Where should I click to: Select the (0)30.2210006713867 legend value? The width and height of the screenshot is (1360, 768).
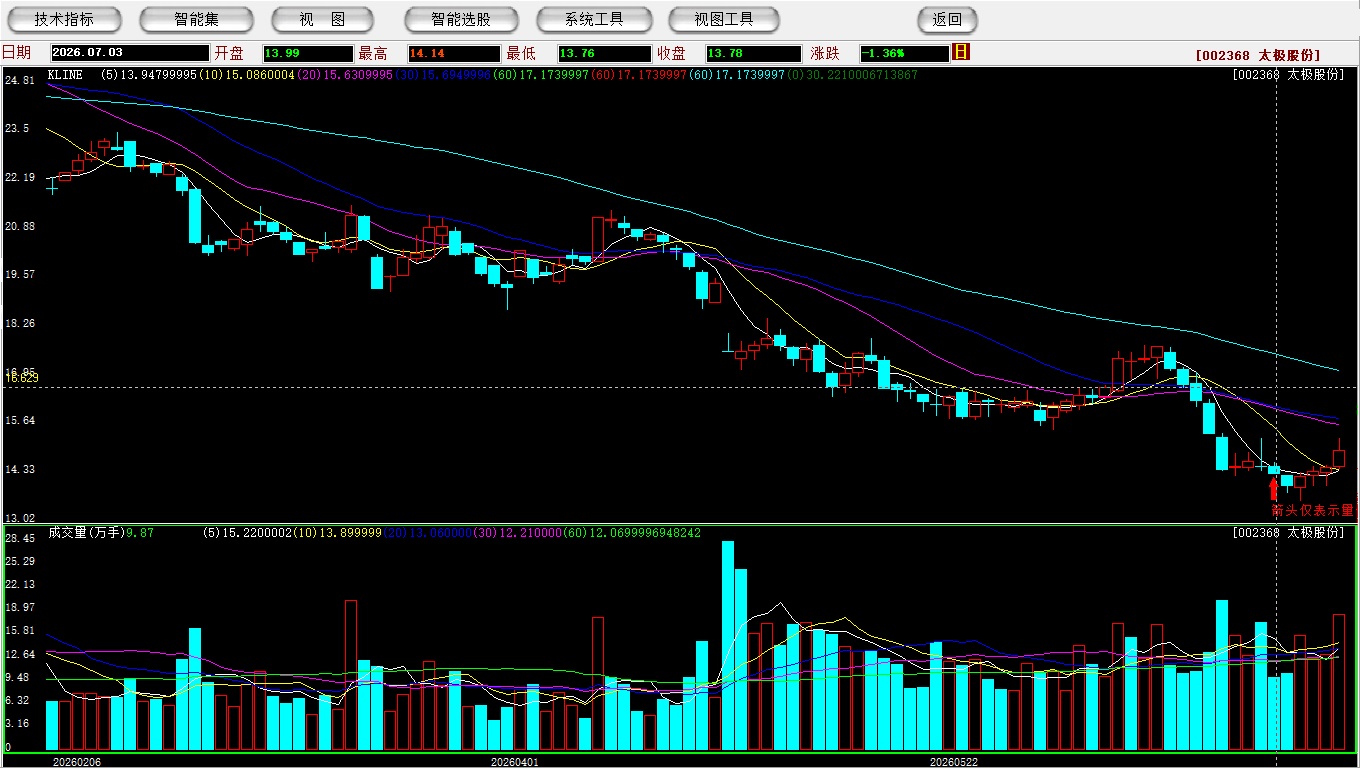pos(851,75)
